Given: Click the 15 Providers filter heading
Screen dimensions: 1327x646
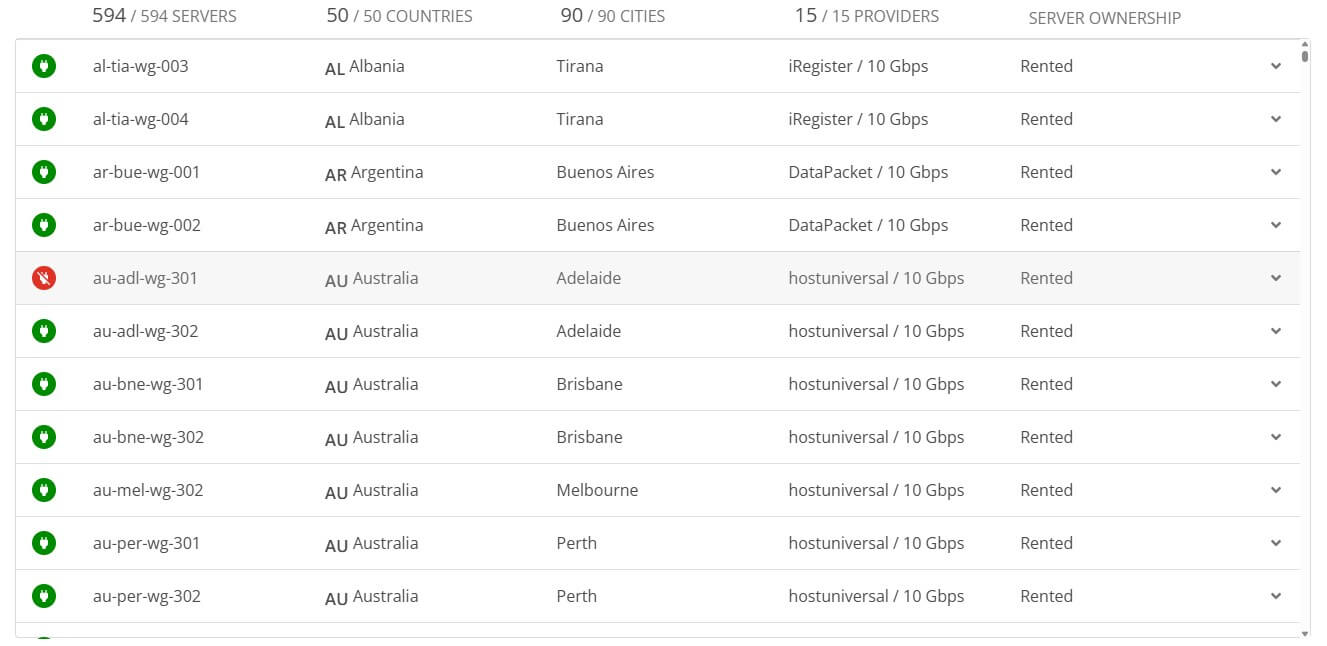Looking at the screenshot, I should [867, 16].
